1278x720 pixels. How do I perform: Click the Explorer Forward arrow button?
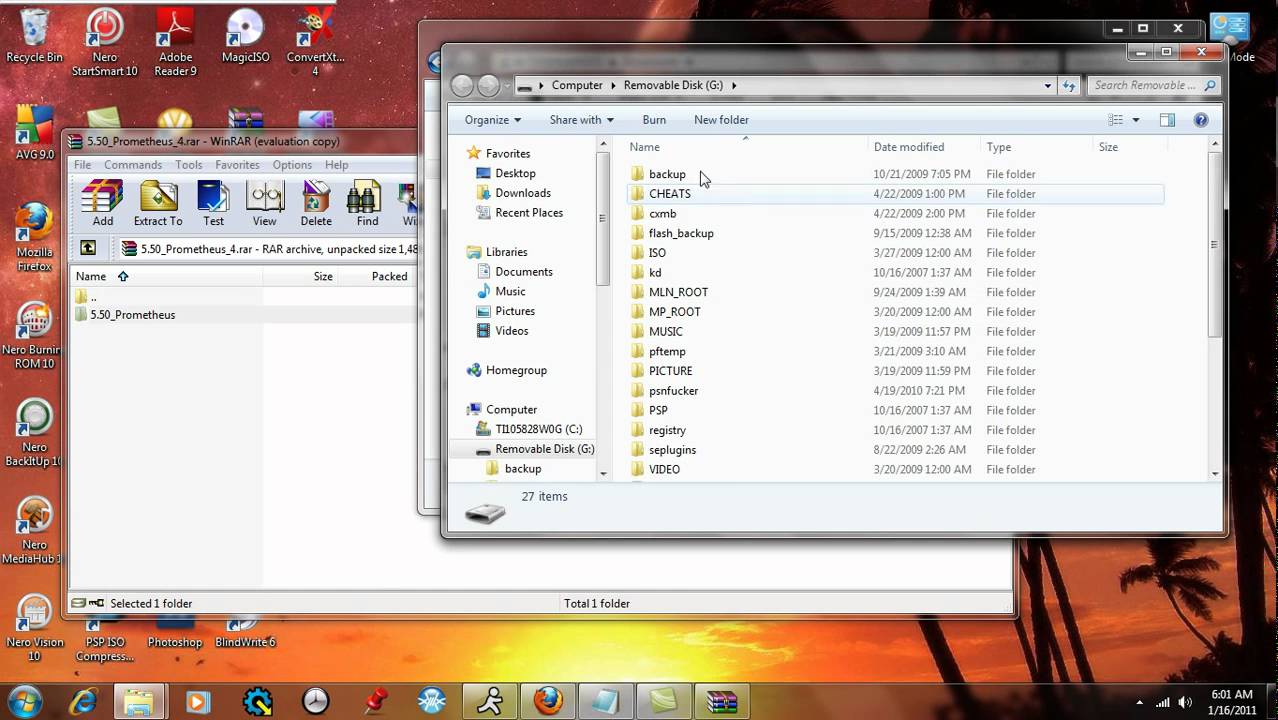(x=488, y=85)
